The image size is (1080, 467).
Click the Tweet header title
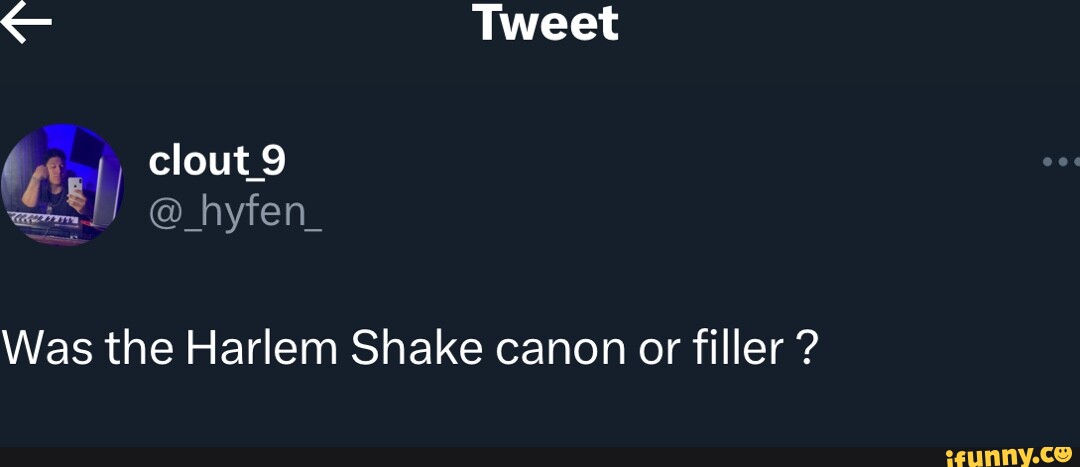tap(547, 24)
